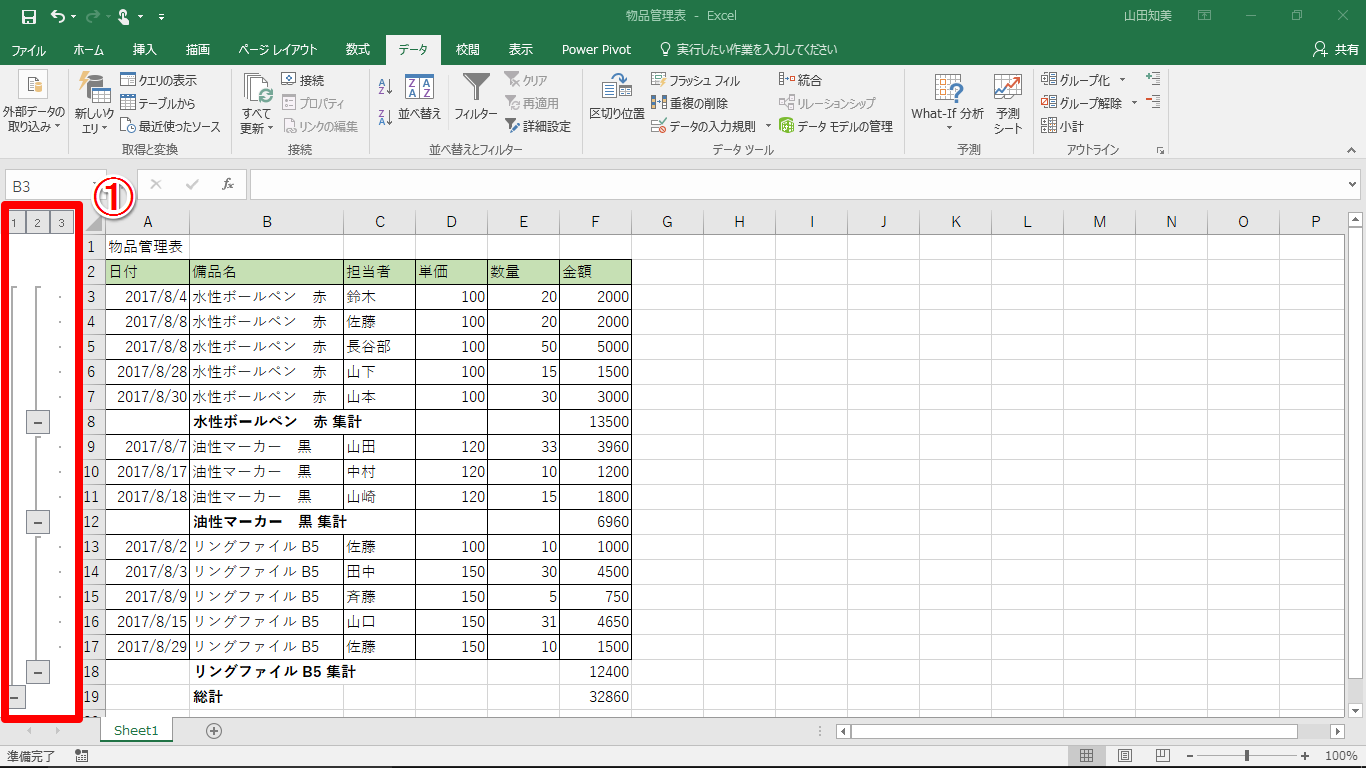Open the アウトライン dialog launcher

click(1161, 150)
